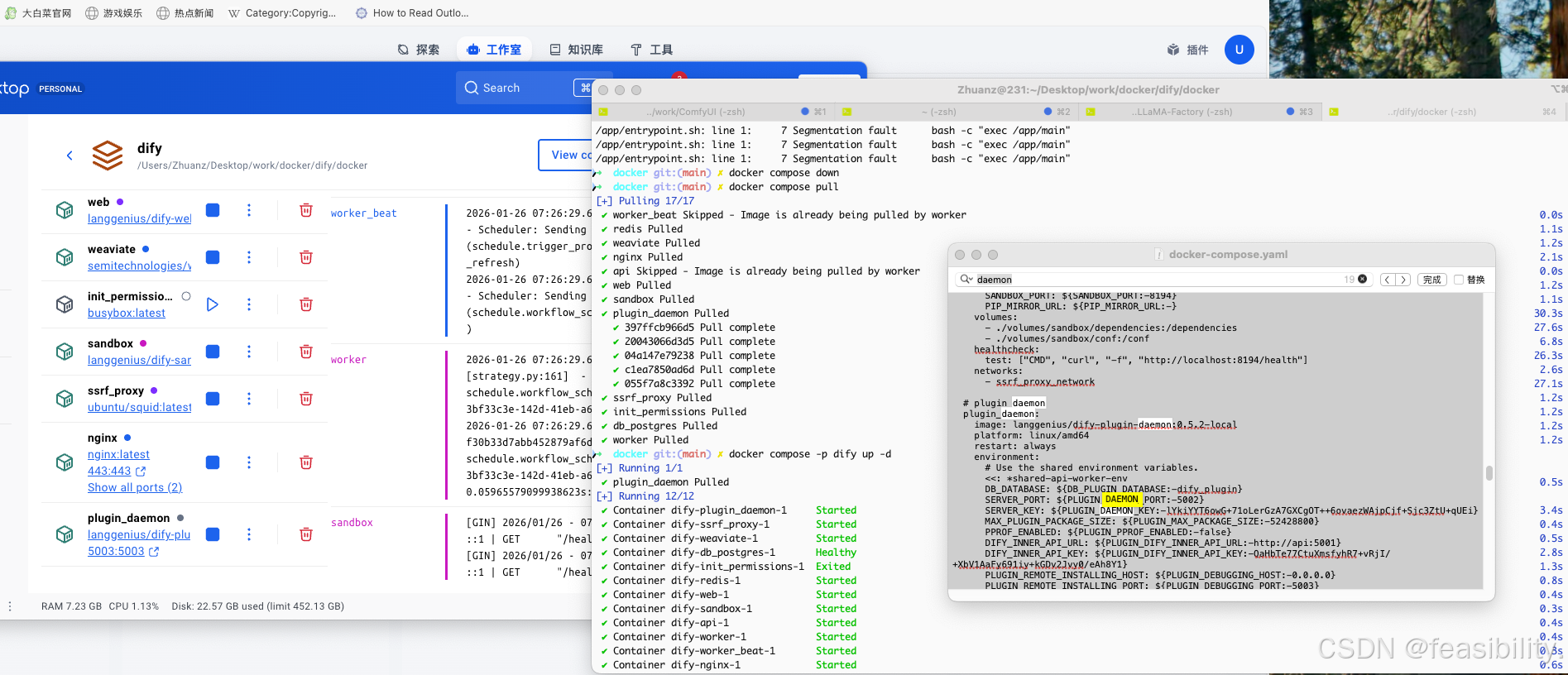Open the busybox:latest image link
Image resolution: width=1568 pixels, height=675 pixels.
tap(127, 313)
